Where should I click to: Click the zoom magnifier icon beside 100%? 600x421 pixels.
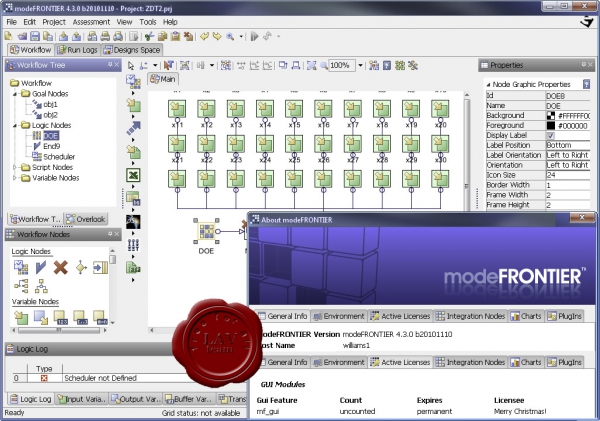324,65
